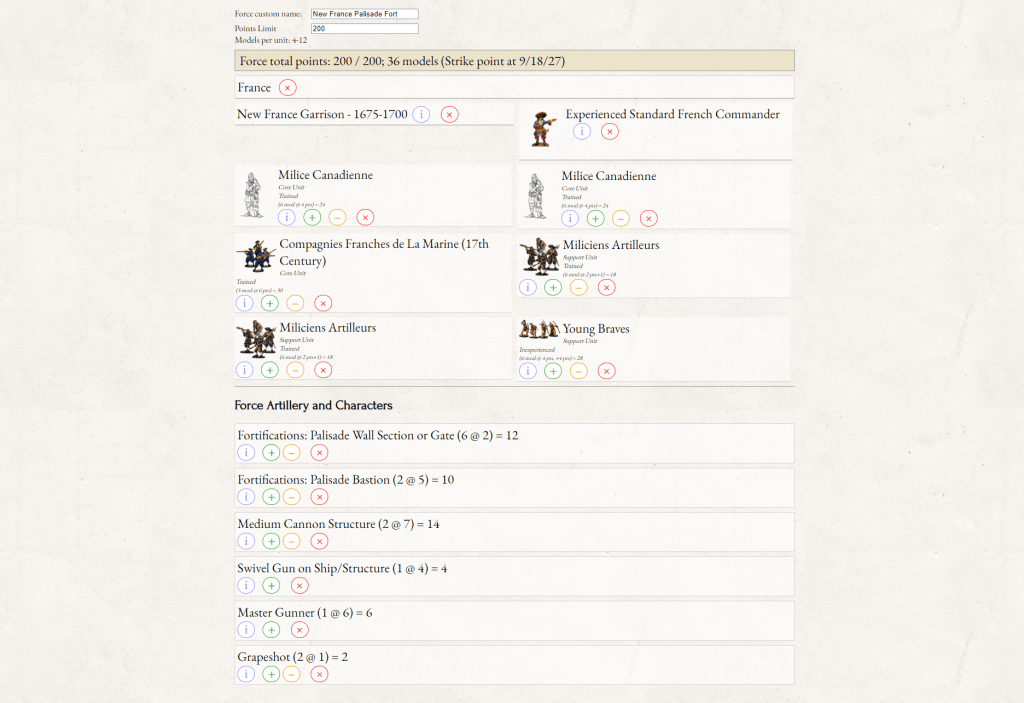Click the Force custom name field
This screenshot has width=1024, height=703.
pos(364,14)
